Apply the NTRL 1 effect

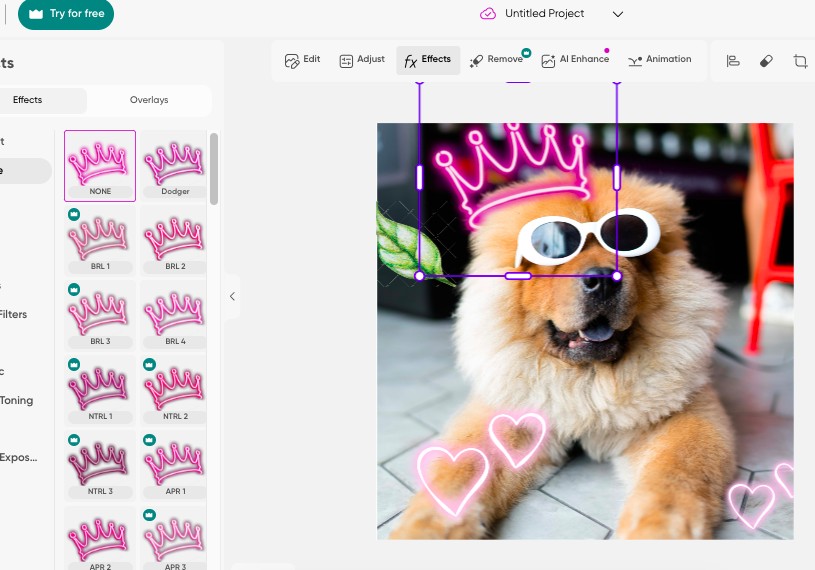(x=100, y=390)
